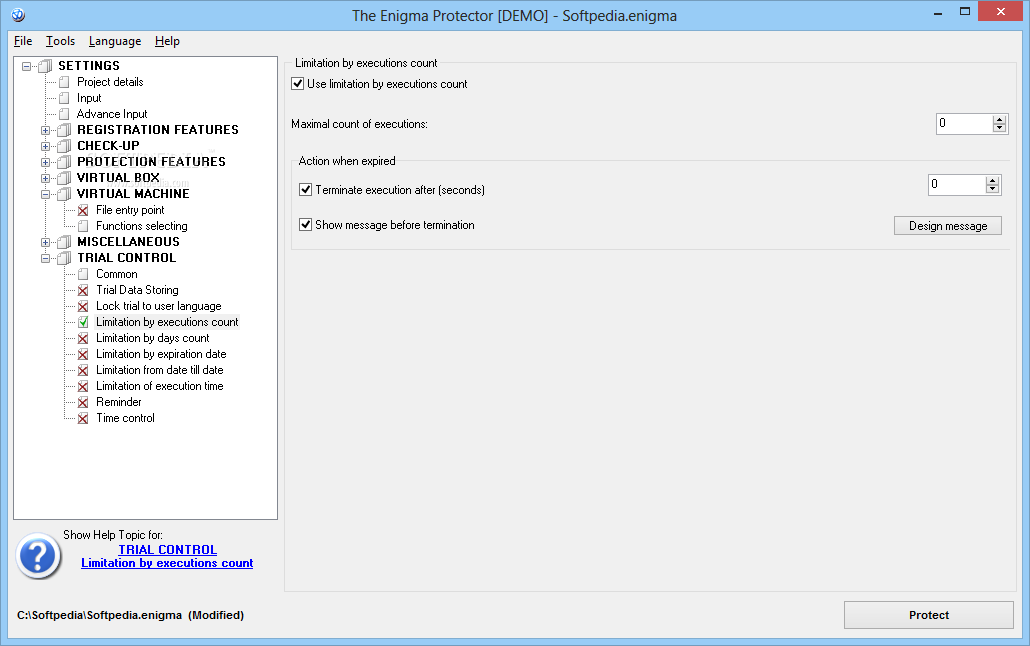The width and height of the screenshot is (1030, 646).
Task: Expand the MISCELLANEOUS node
Action: click(45, 242)
